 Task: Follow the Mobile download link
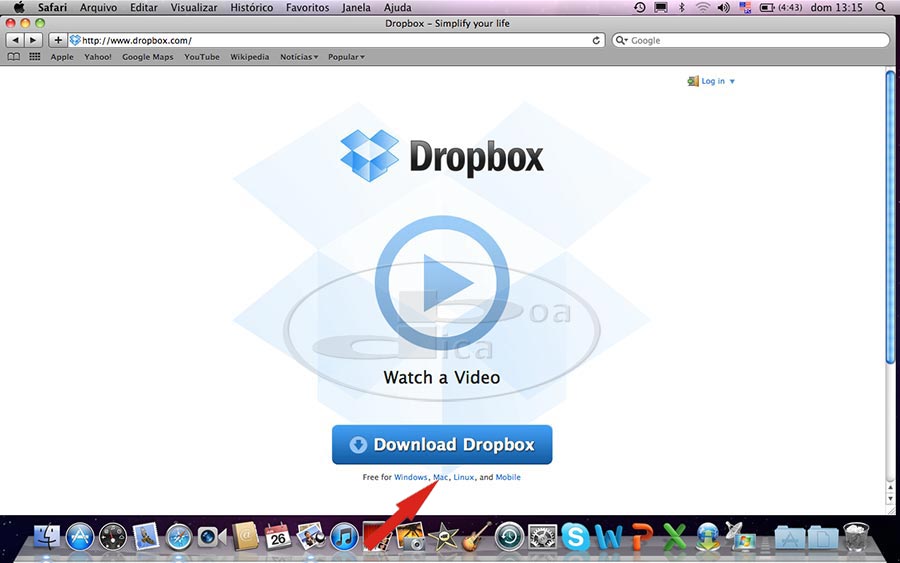(x=508, y=477)
